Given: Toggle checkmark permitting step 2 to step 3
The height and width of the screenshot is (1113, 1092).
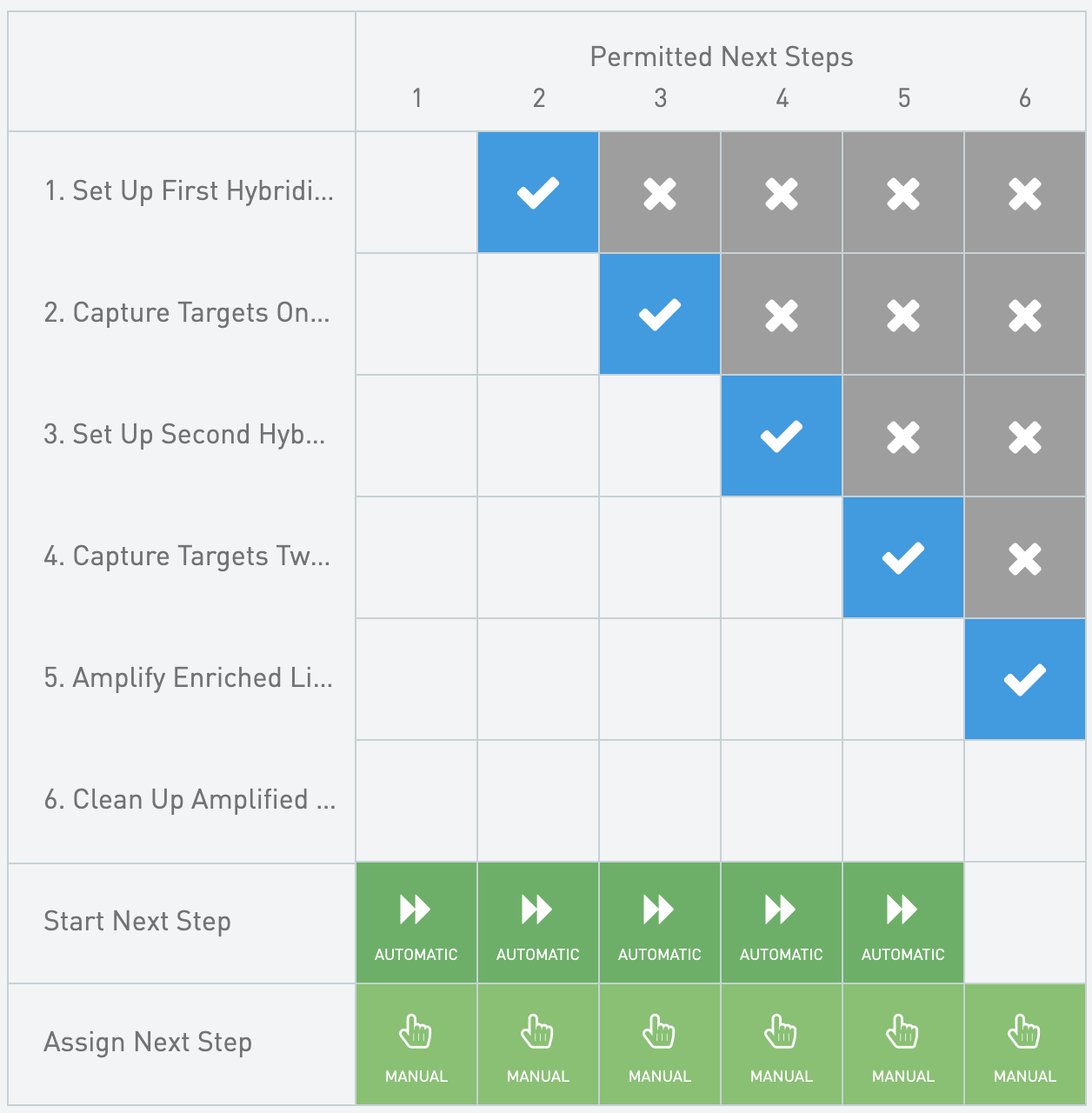Looking at the screenshot, I should click(660, 315).
